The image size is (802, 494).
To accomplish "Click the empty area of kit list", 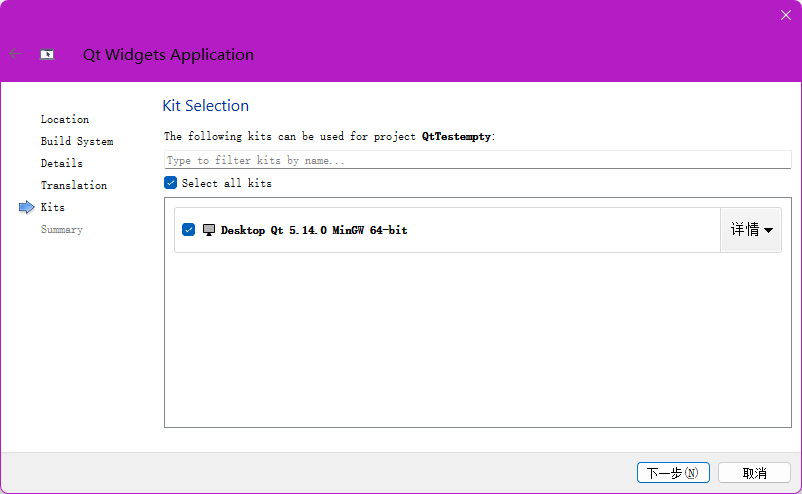I will coord(477,340).
